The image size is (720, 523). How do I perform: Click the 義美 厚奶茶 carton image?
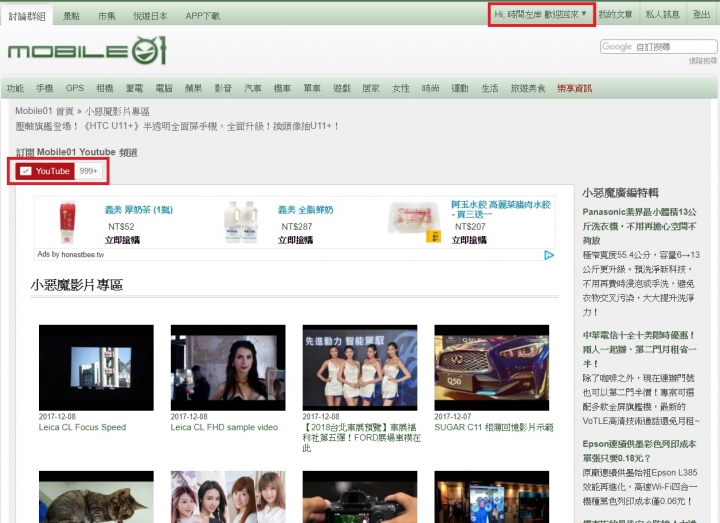(68, 223)
